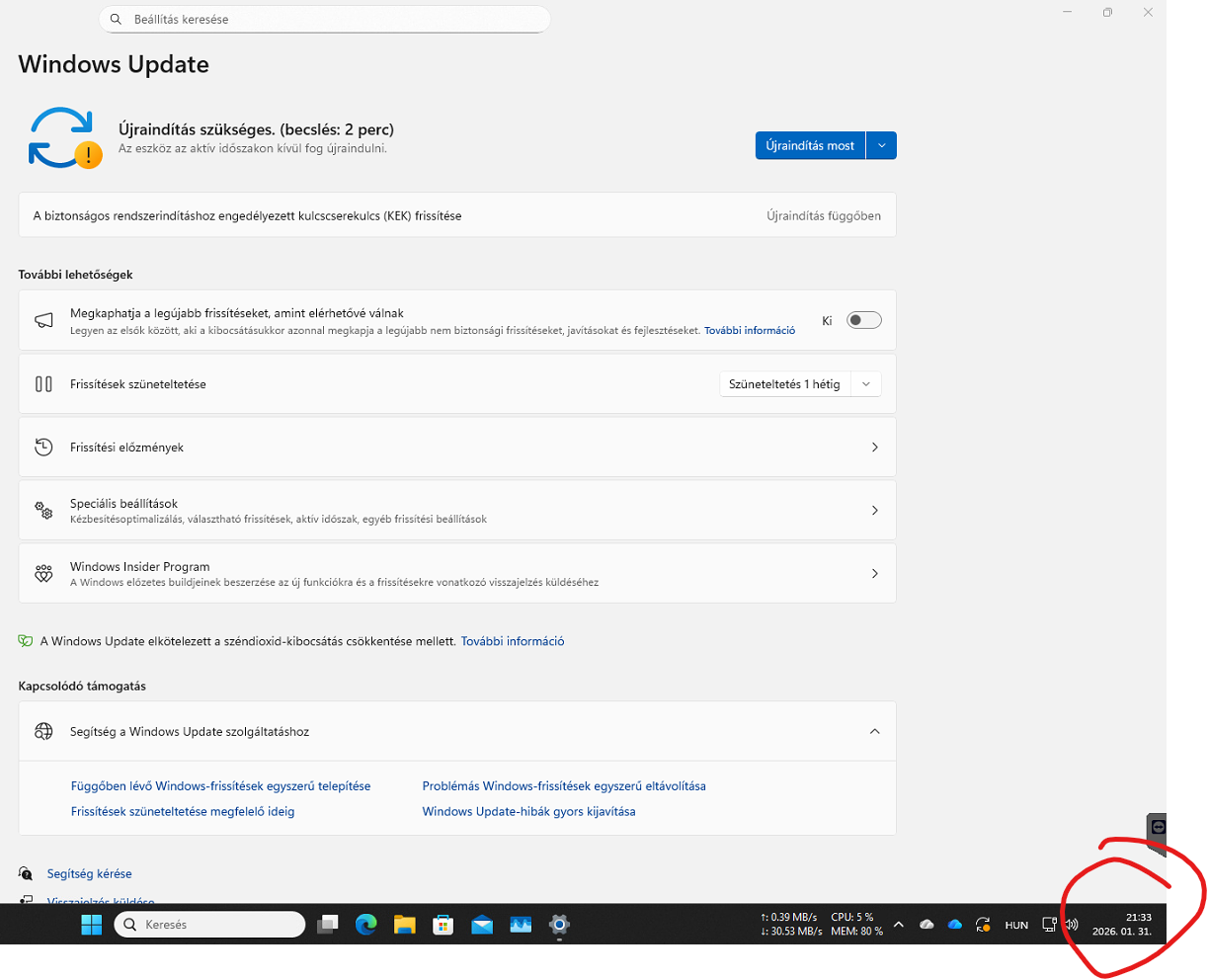1209x980 pixels.
Task: Click the taskbar Keresés search box
Action: click(210, 925)
